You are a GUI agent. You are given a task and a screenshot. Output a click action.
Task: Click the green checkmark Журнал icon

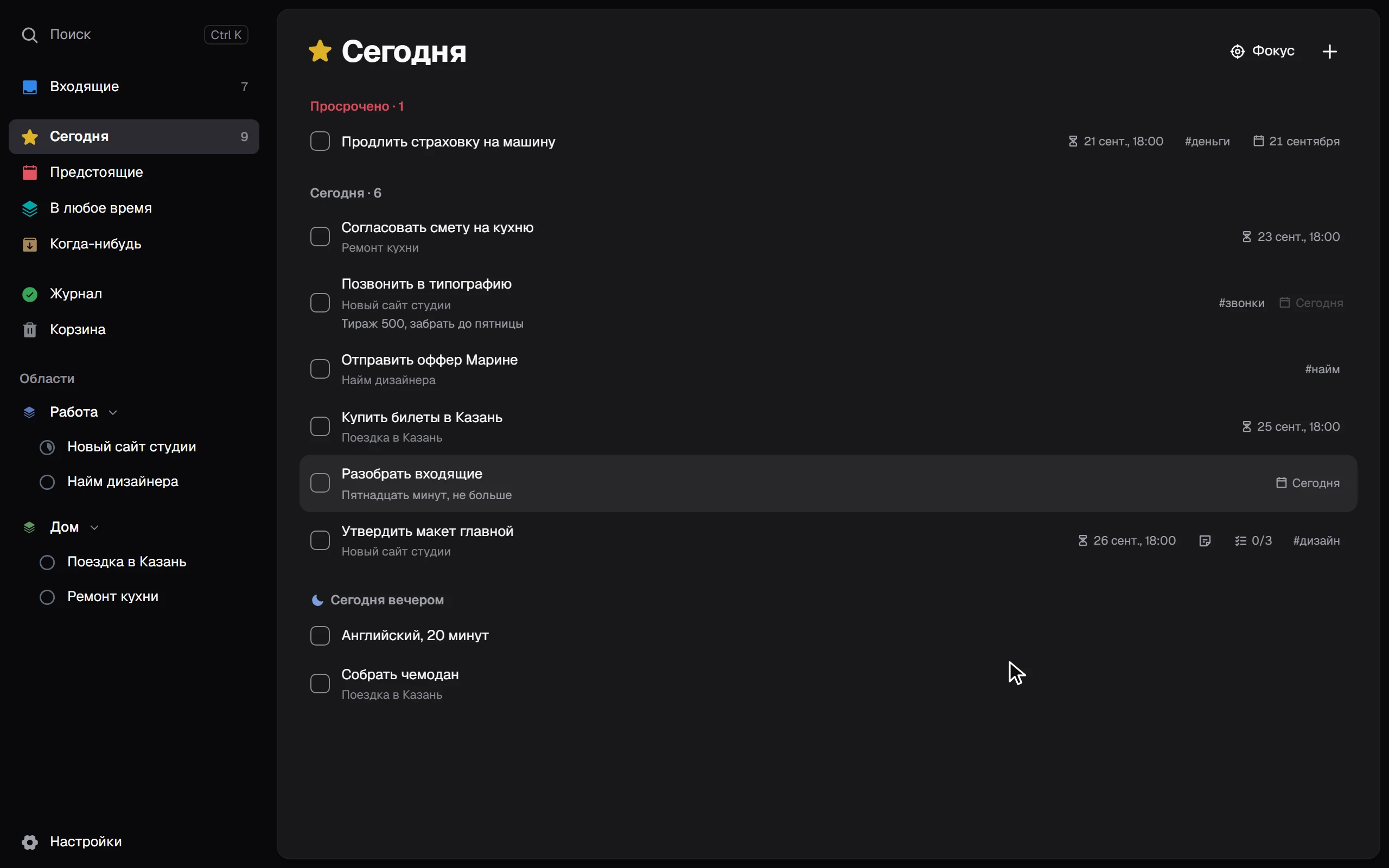(29, 294)
